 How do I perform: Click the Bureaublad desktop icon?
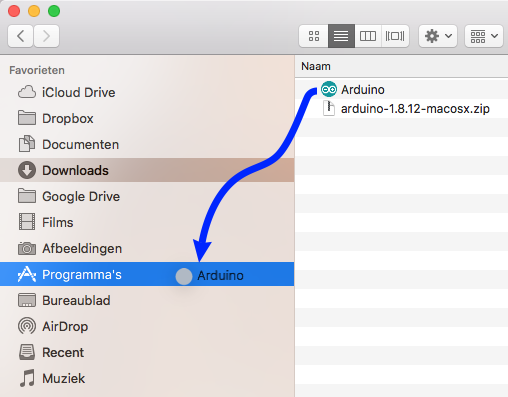[27, 300]
